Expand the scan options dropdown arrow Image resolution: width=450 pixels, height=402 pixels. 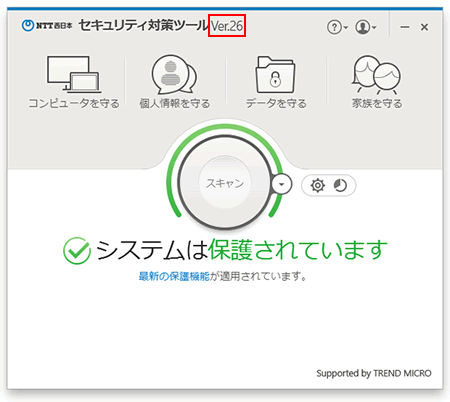(282, 184)
